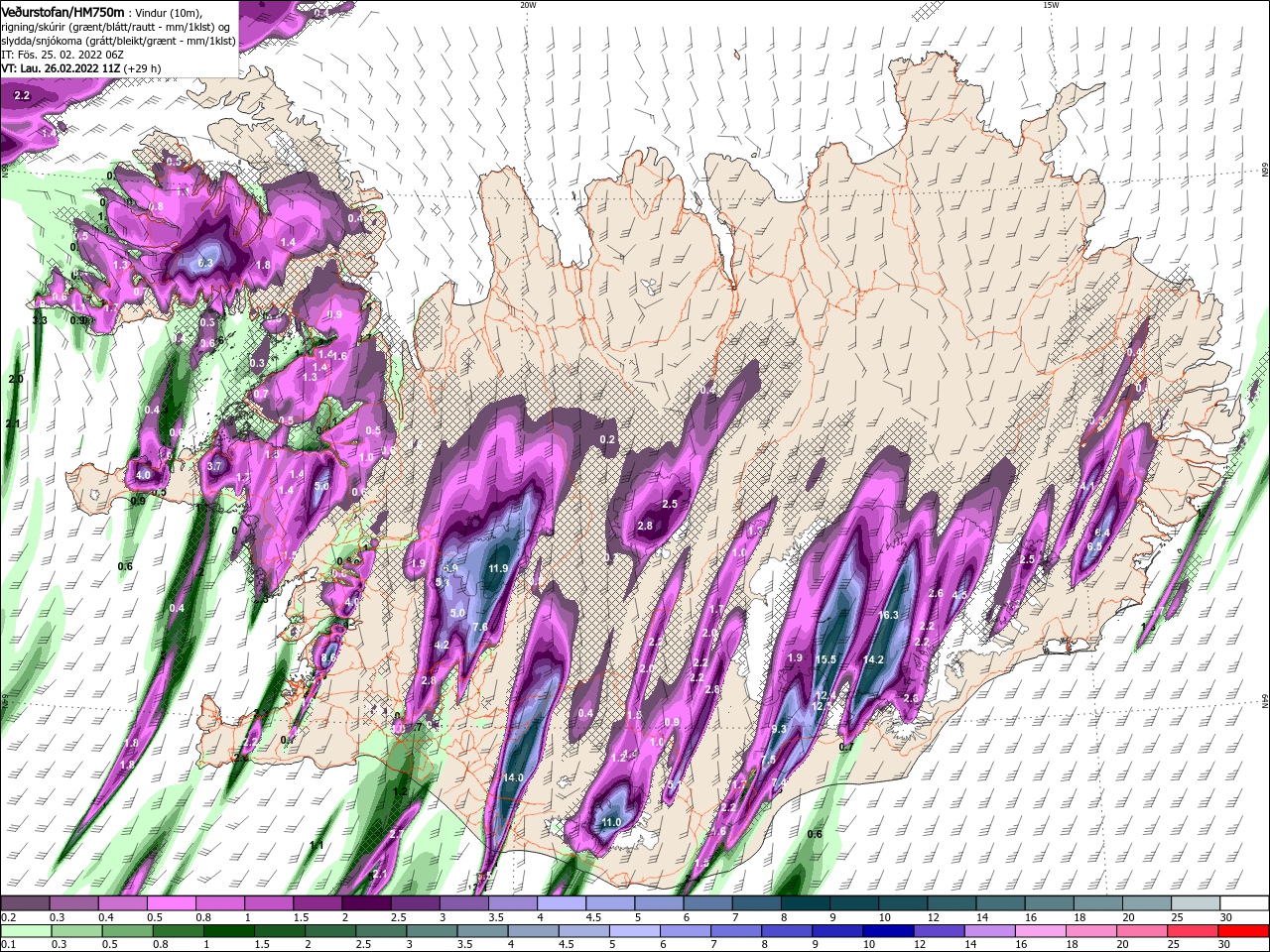The height and width of the screenshot is (952, 1270).
Task: Click the 11.0 precipitation value
Action: pos(611,822)
